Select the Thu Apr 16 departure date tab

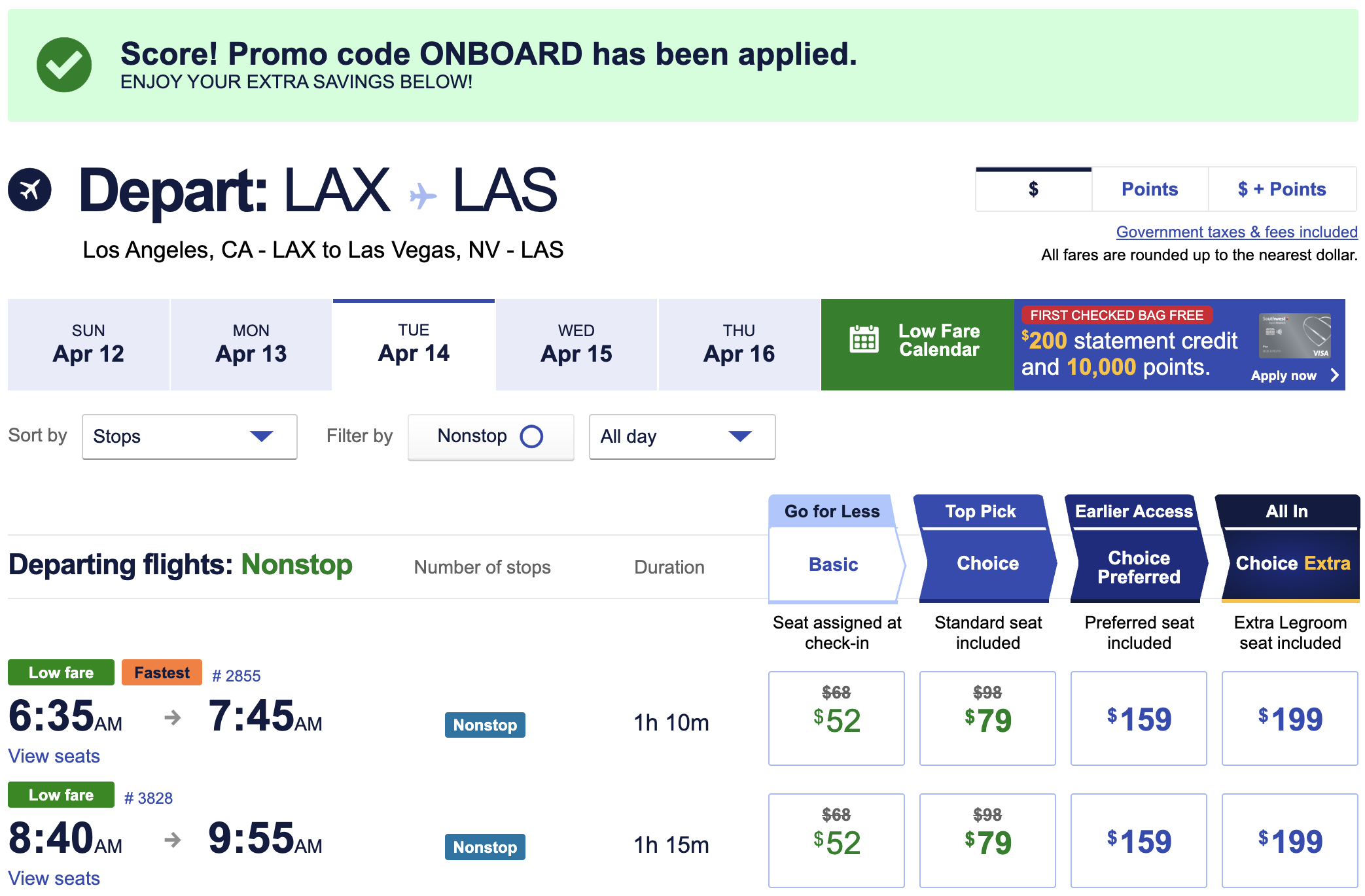[x=738, y=344]
